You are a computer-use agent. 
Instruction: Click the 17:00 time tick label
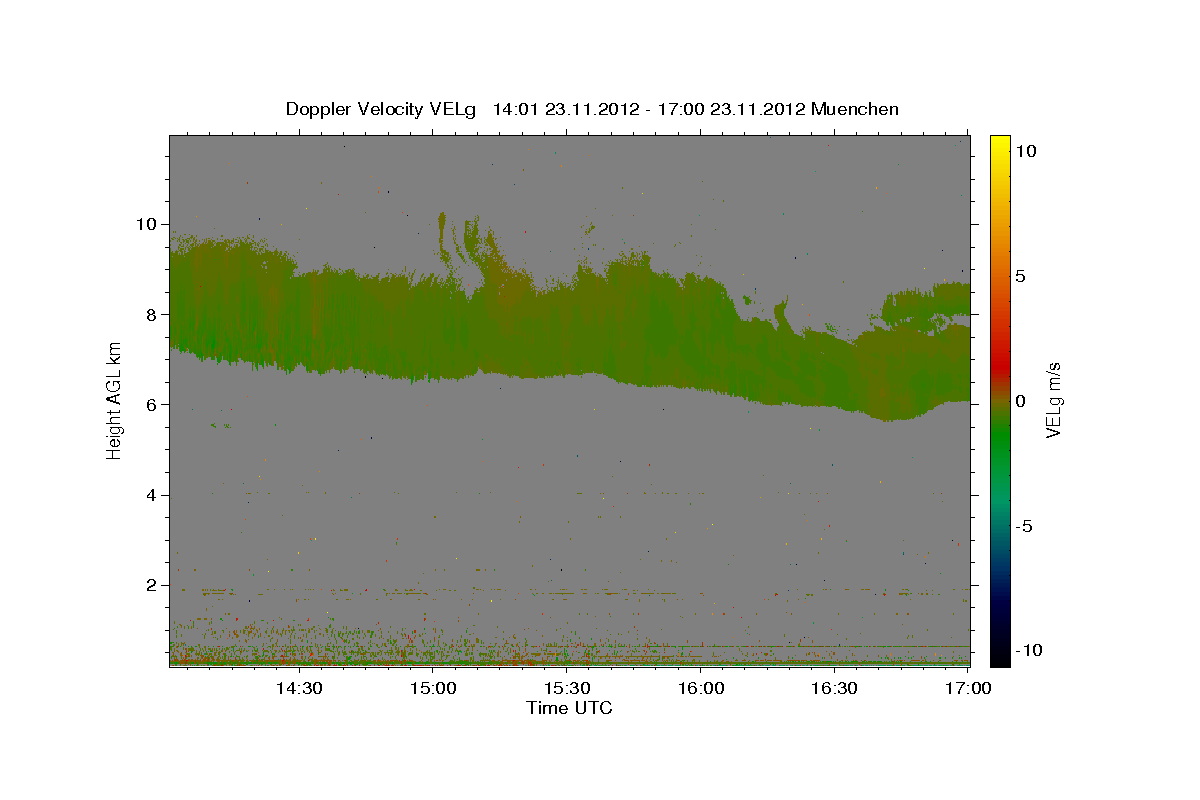[x=968, y=688]
